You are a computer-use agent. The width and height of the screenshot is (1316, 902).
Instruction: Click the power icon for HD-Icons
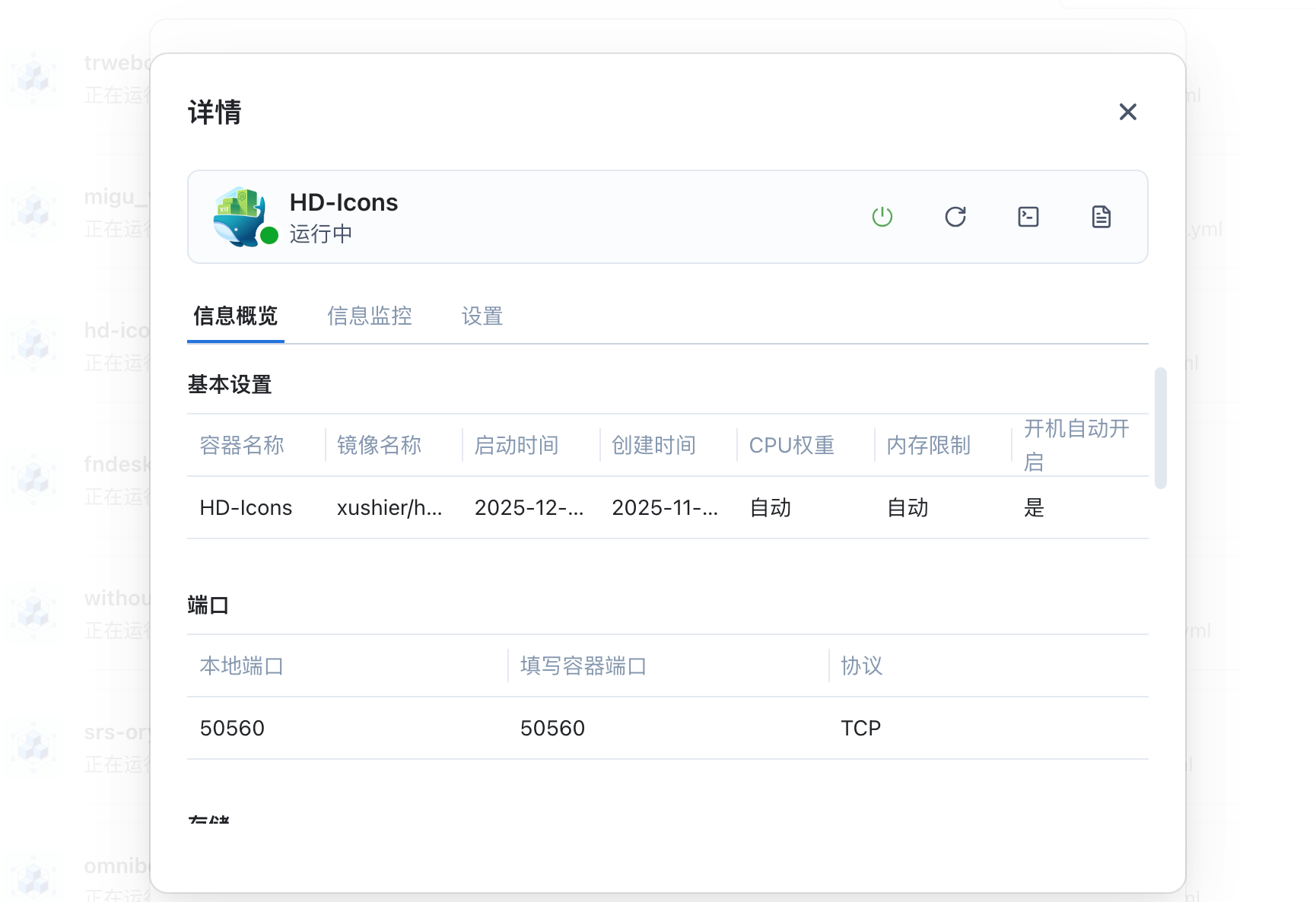coord(882,217)
